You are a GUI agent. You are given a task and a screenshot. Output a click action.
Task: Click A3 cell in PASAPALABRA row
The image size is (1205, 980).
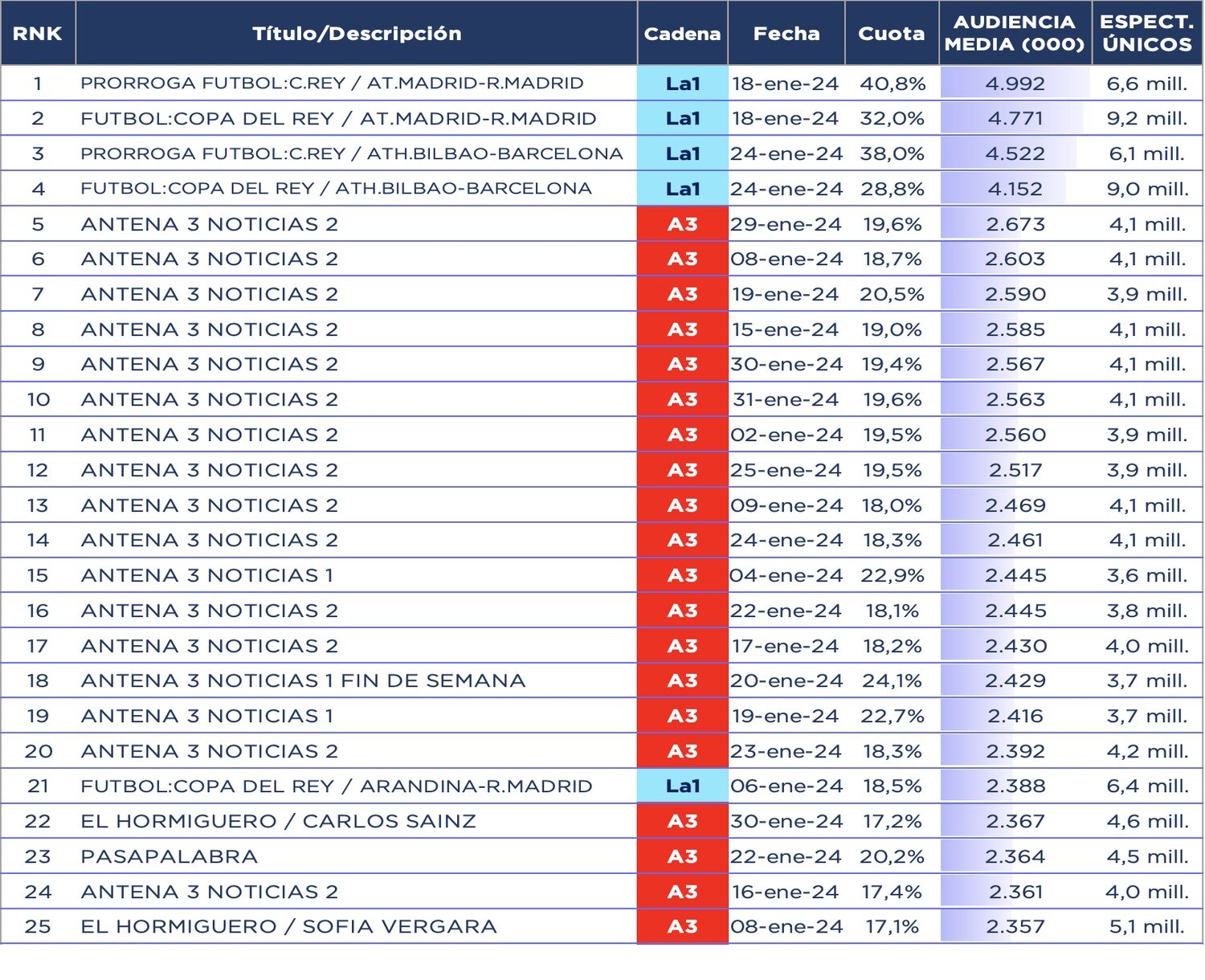coord(683,856)
